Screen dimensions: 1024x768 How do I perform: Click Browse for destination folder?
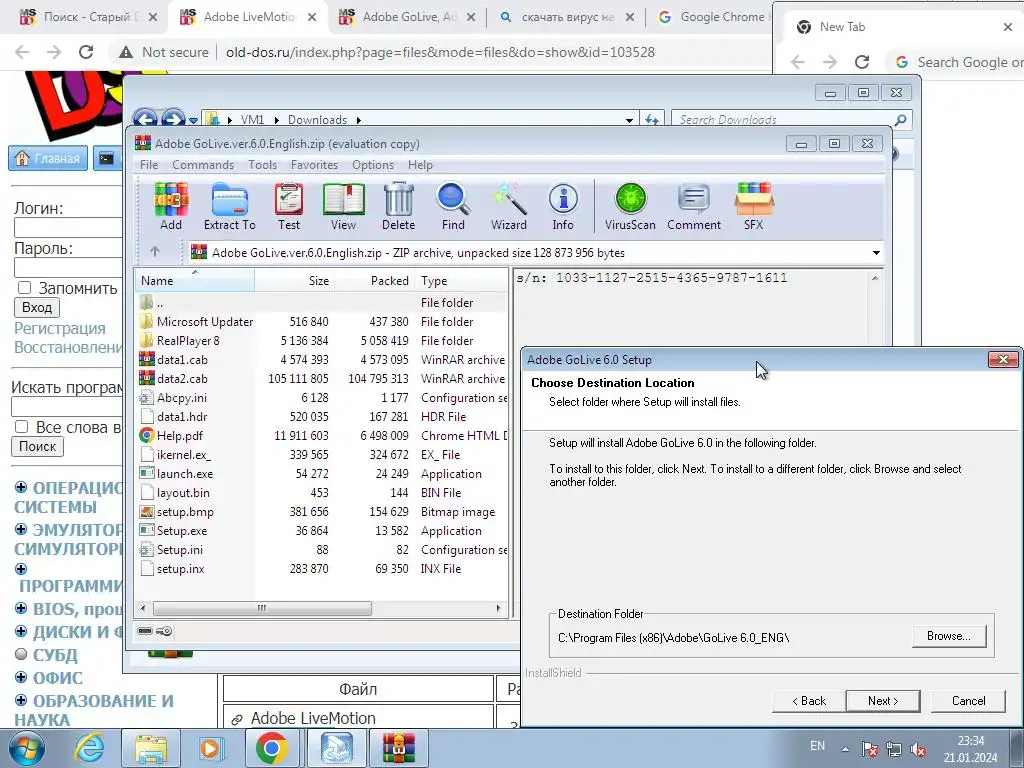point(949,636)
